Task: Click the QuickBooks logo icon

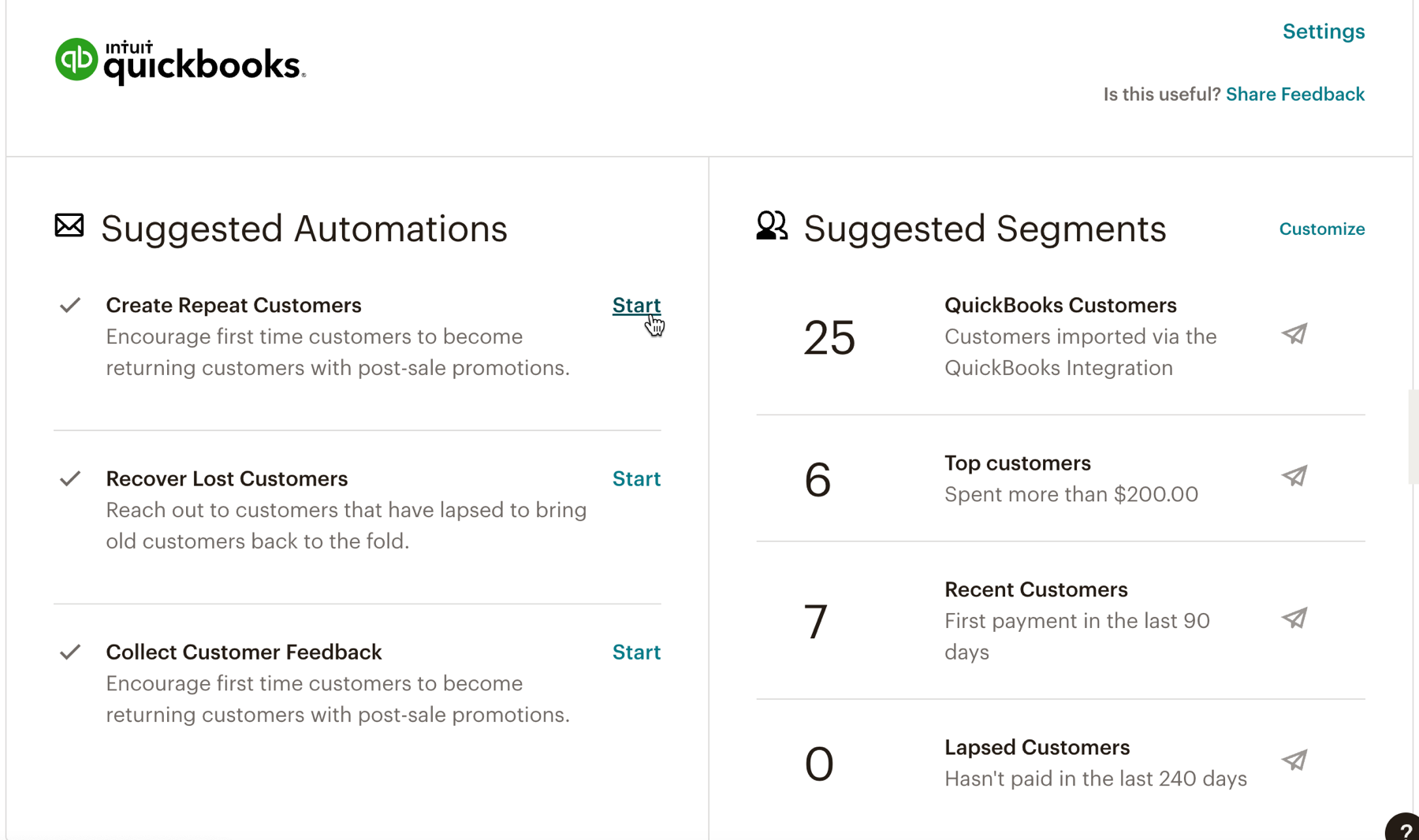Action: pos(76,60)
